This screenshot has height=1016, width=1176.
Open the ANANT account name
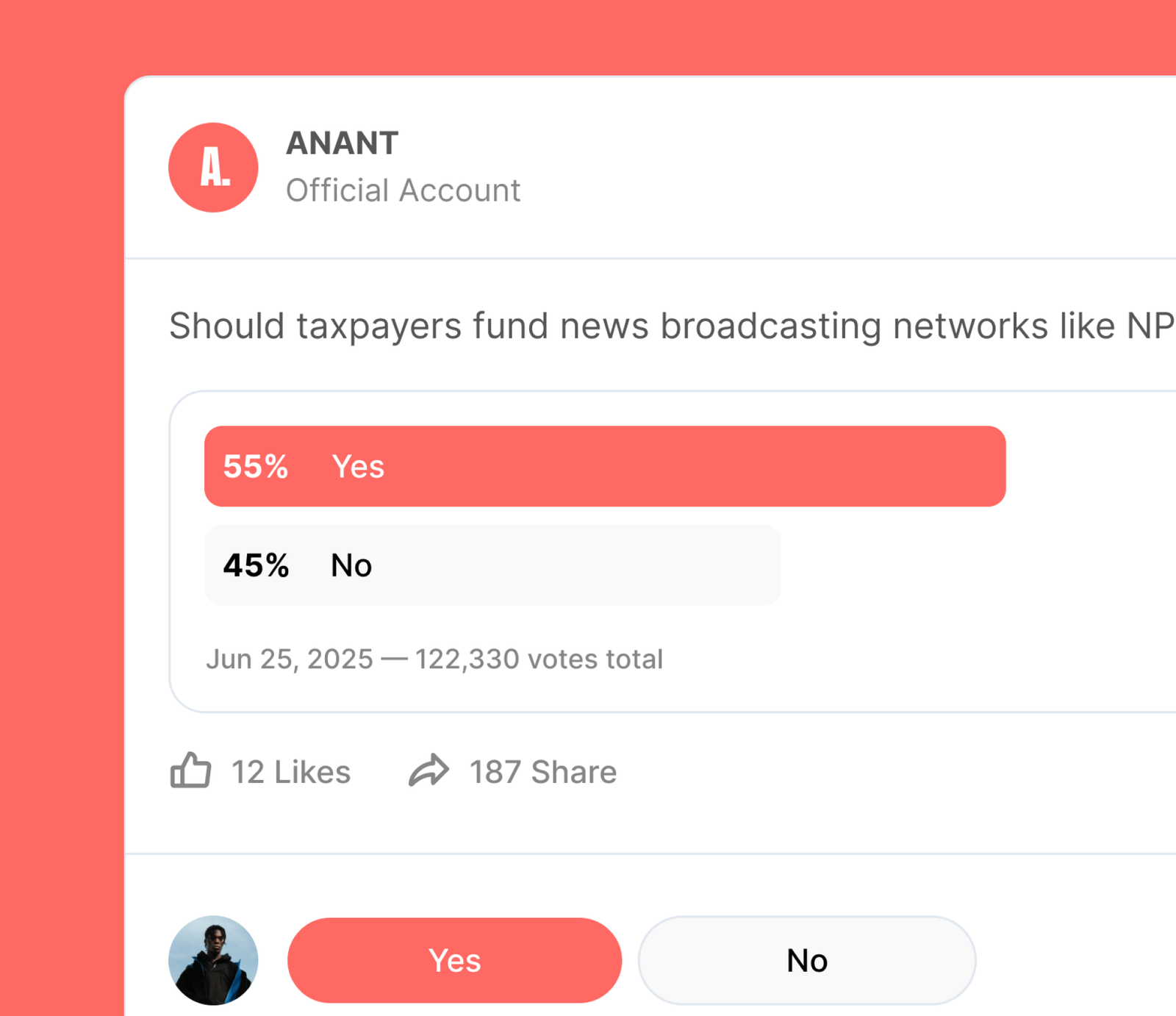342,143
